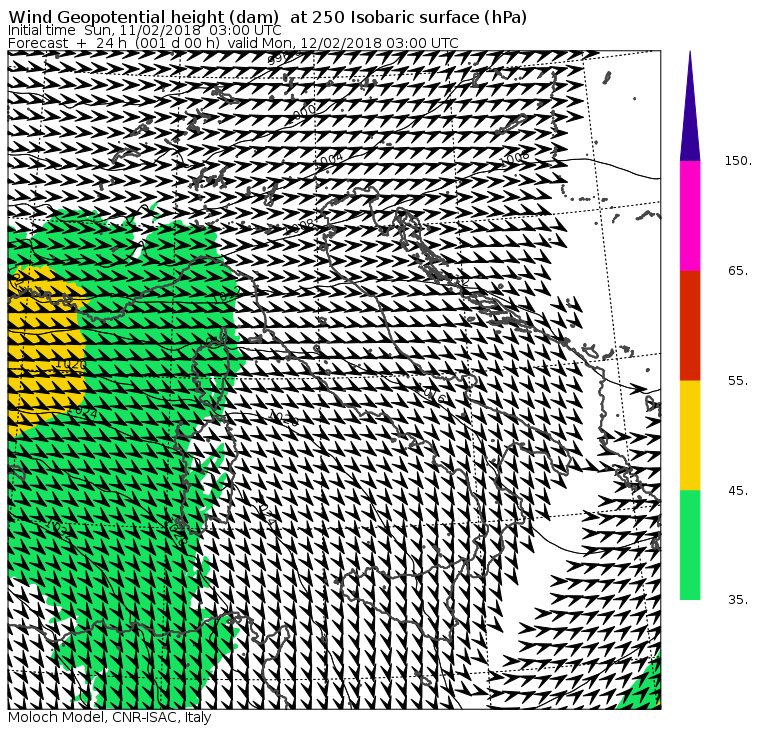This screenshot has height=731, width=760.
Task: Click the legend value 55.
Action: pyautogui.click(x=738, y=381)
